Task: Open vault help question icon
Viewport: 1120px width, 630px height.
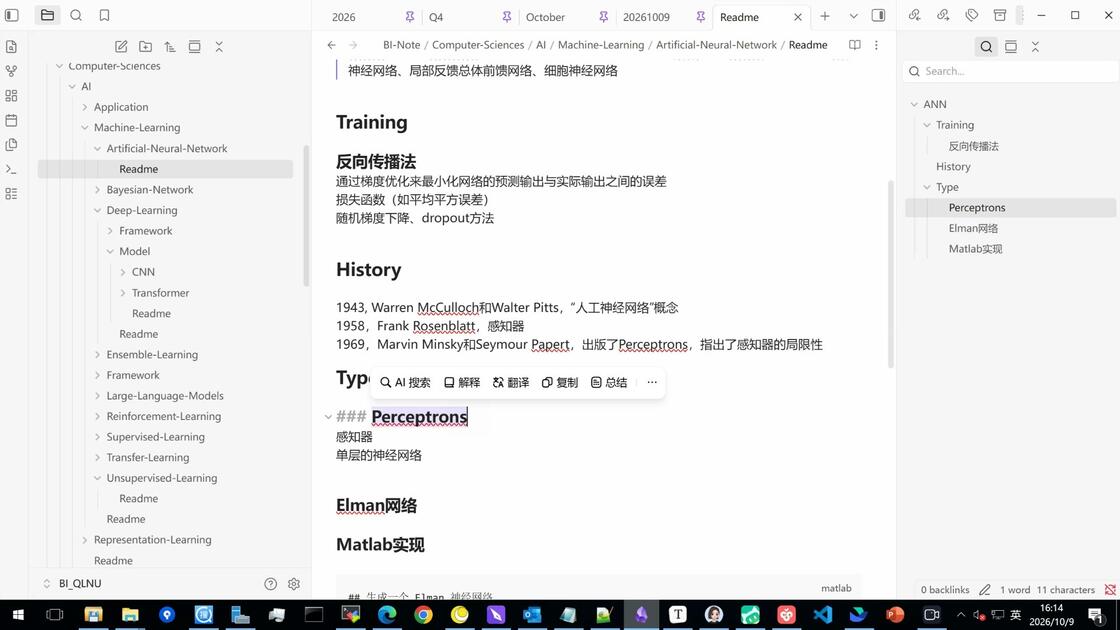Action: tap(271, 584)
